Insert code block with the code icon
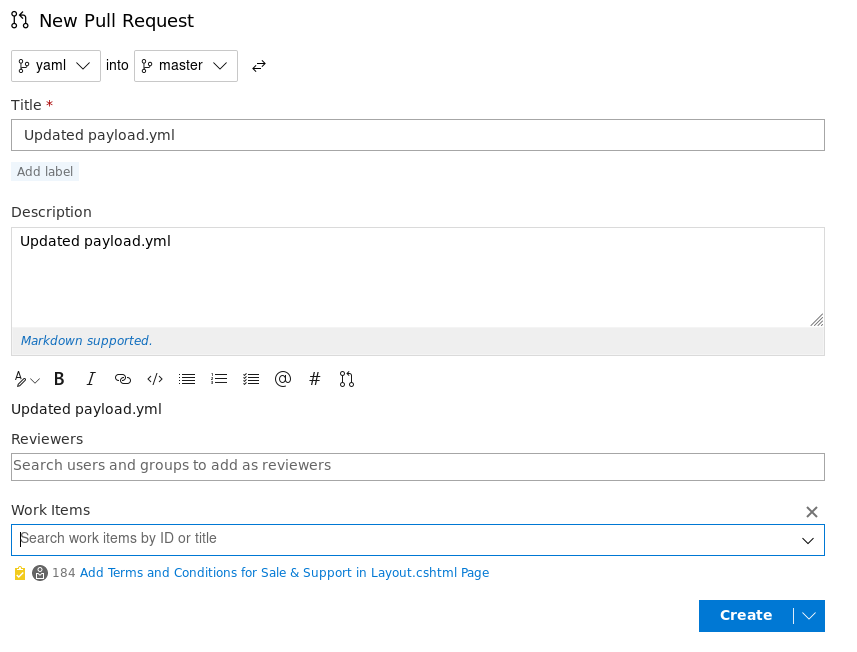Viewport: 857px width, 652px height. pos(155,379)
